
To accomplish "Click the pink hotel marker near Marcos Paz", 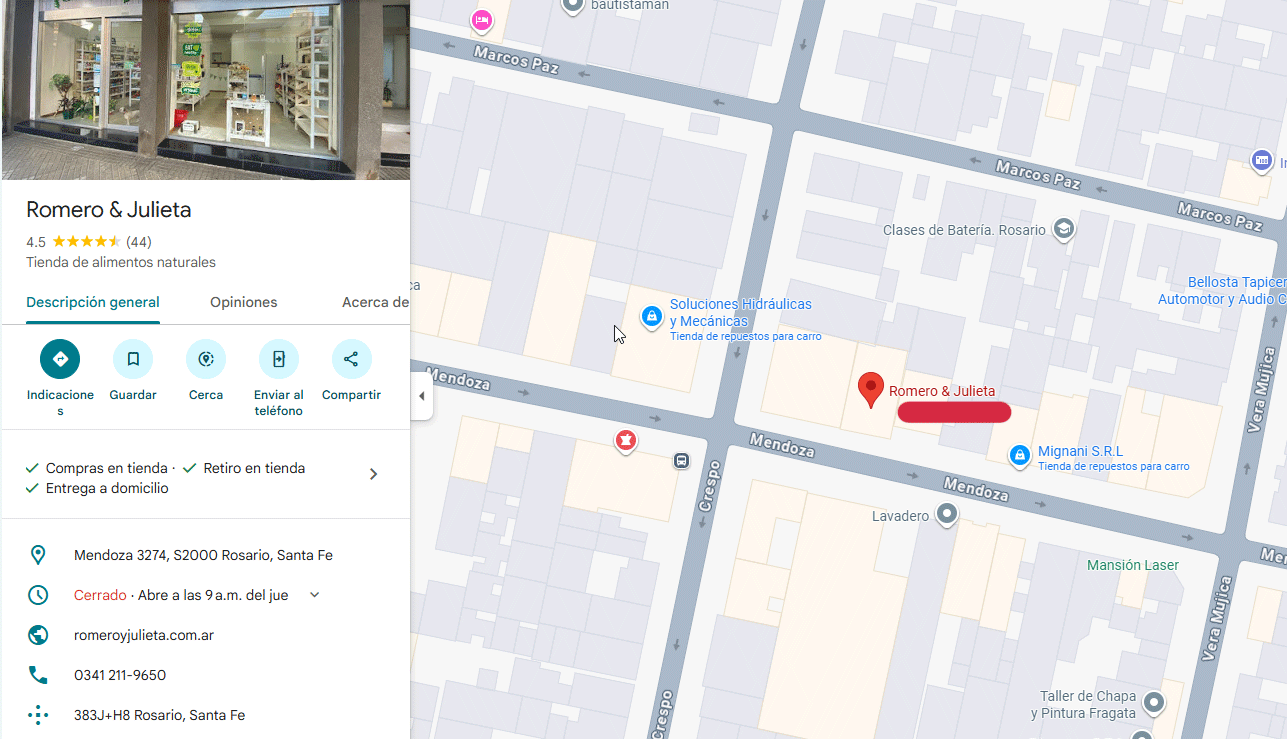I will pos(482,19).
